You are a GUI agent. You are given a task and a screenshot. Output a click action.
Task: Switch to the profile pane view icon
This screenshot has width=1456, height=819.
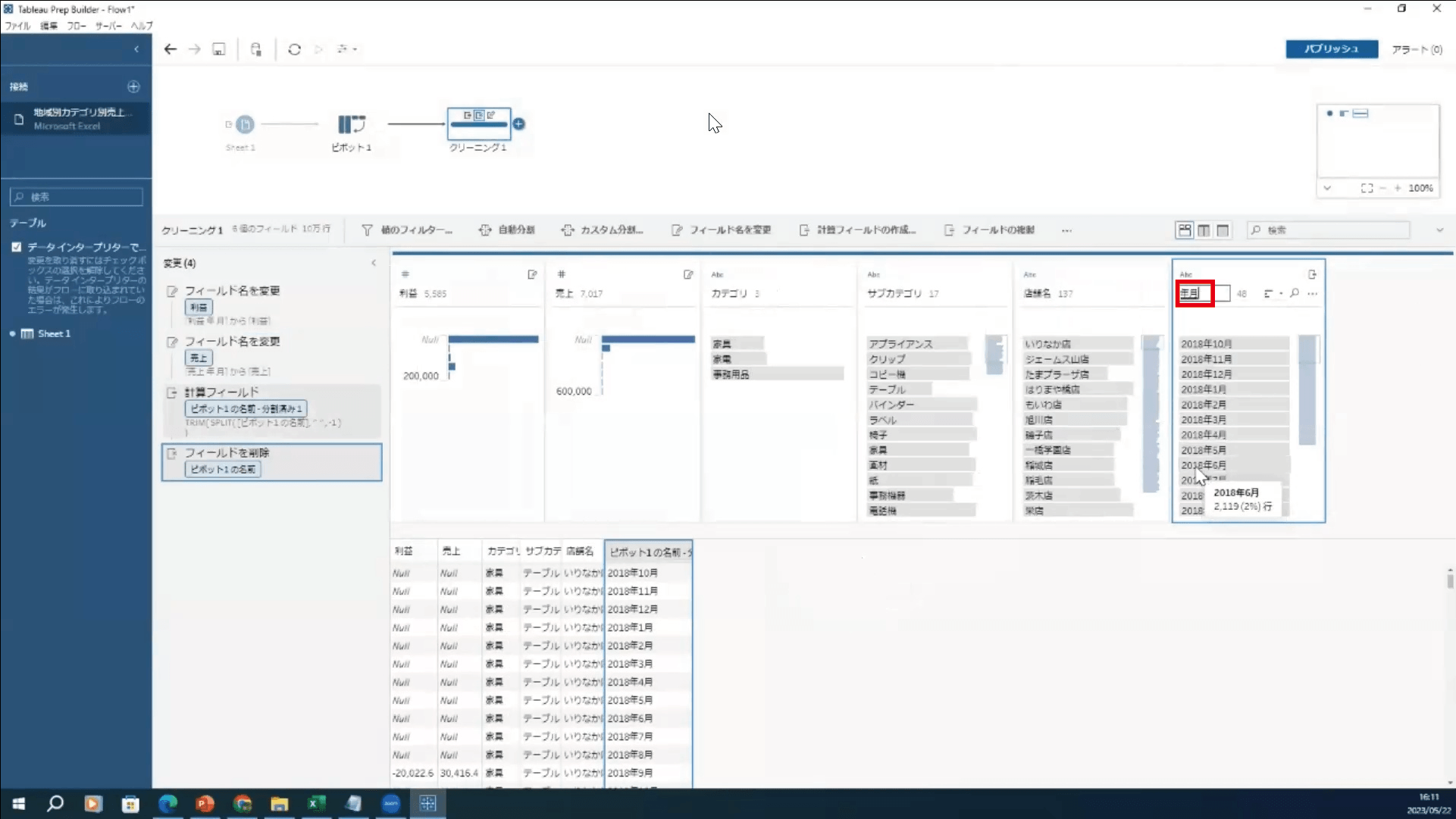[x=1185, y=230]
